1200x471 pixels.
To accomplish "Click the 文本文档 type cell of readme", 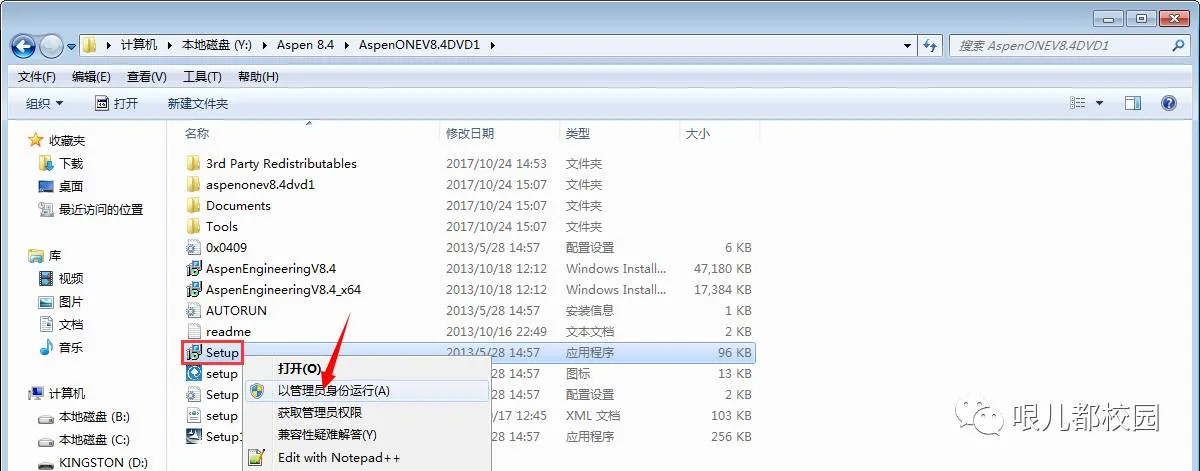I will (x=590, y=331).
